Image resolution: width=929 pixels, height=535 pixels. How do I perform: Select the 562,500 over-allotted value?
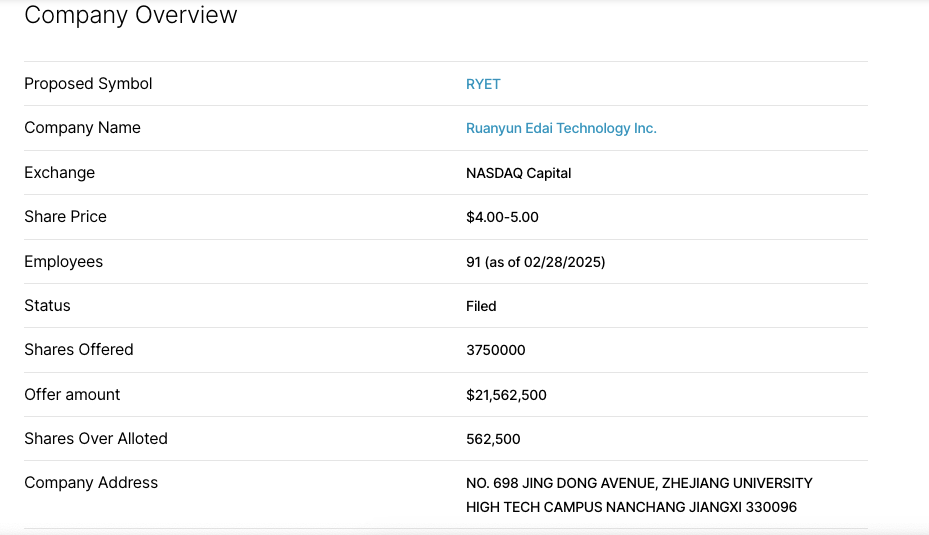[494, 439]
